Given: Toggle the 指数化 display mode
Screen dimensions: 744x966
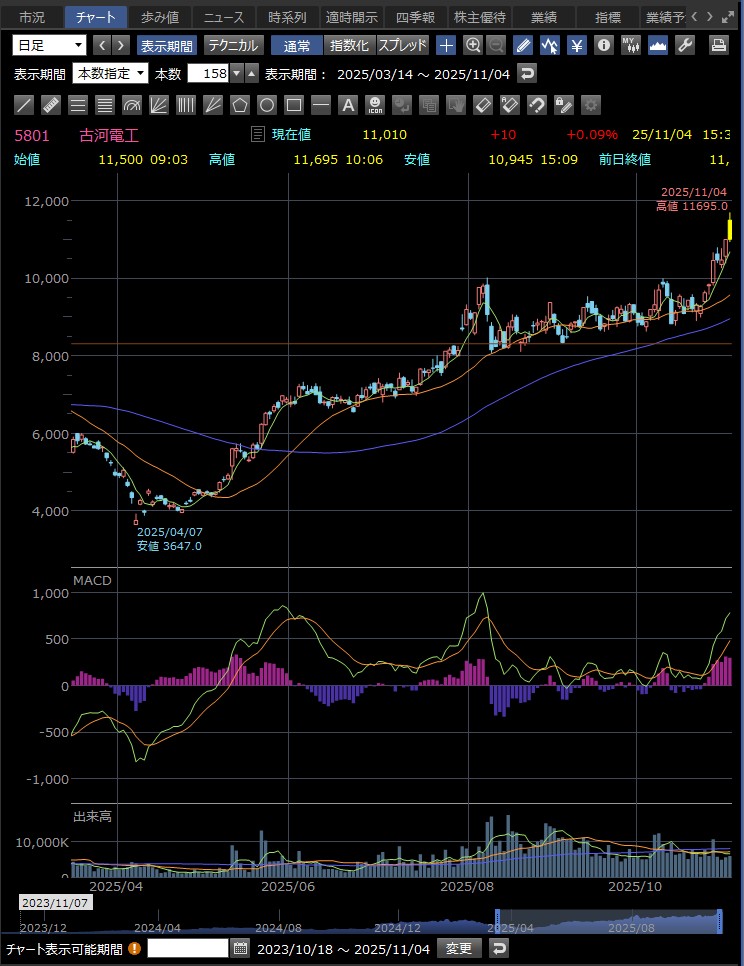Looking at the screenshot, I should [x=349, y=45].
